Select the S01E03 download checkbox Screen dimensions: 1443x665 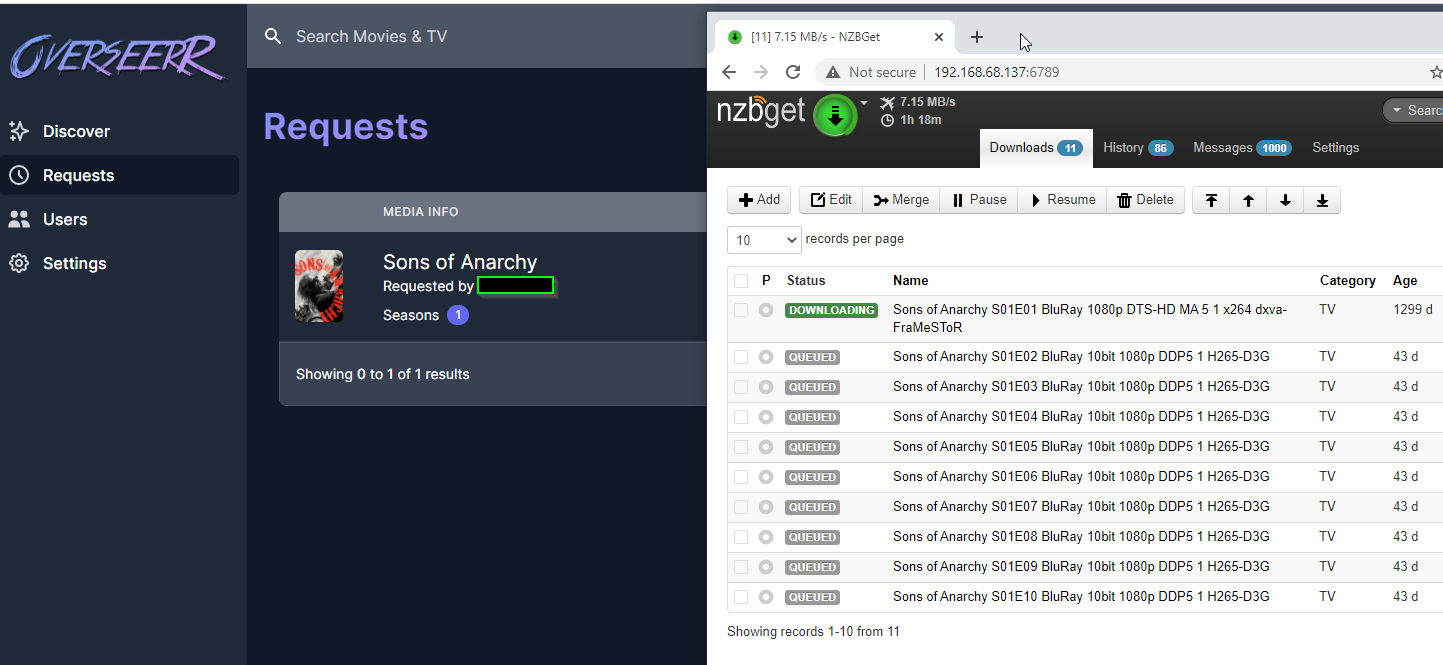[741, 387]
